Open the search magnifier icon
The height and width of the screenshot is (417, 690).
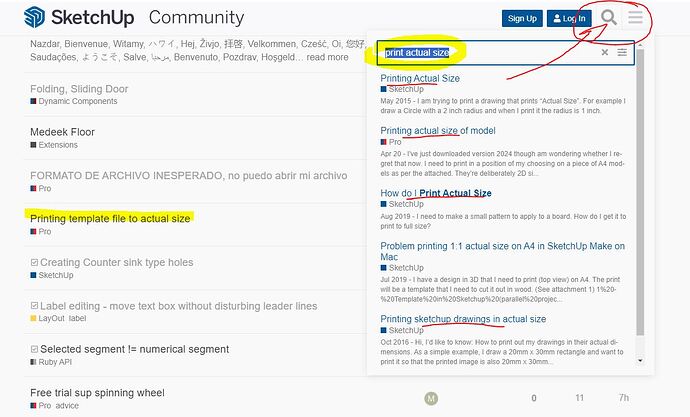click(x=609, y=18)
